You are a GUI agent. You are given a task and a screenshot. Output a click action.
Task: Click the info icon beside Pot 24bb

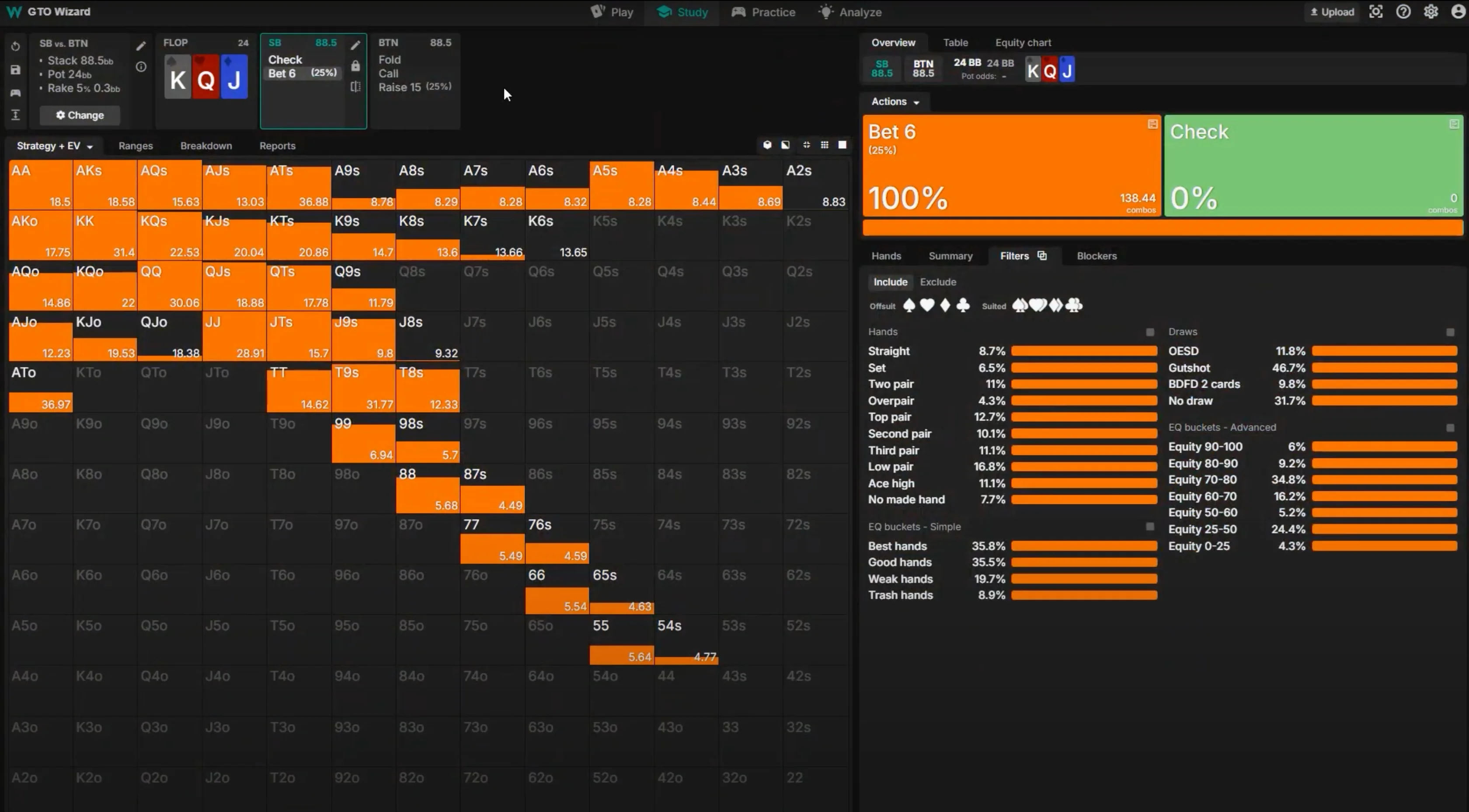point(141,67)
